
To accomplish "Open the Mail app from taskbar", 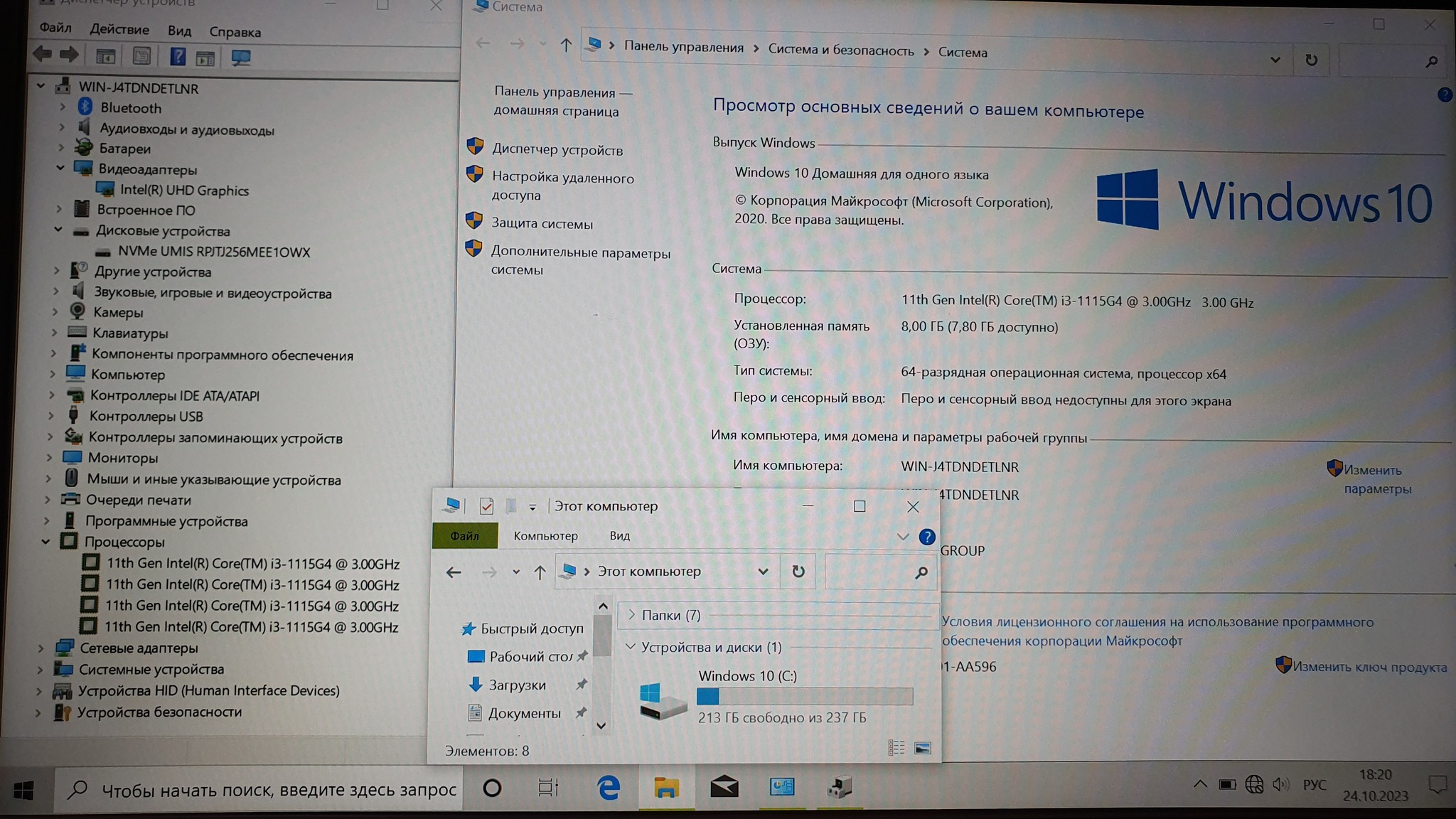I will tap(724, 788).
